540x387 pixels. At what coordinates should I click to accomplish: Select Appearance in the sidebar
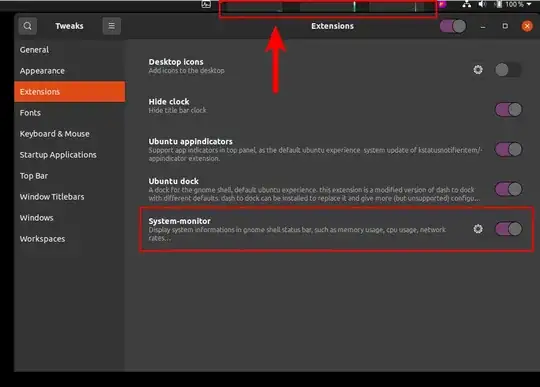click(42, 71)
